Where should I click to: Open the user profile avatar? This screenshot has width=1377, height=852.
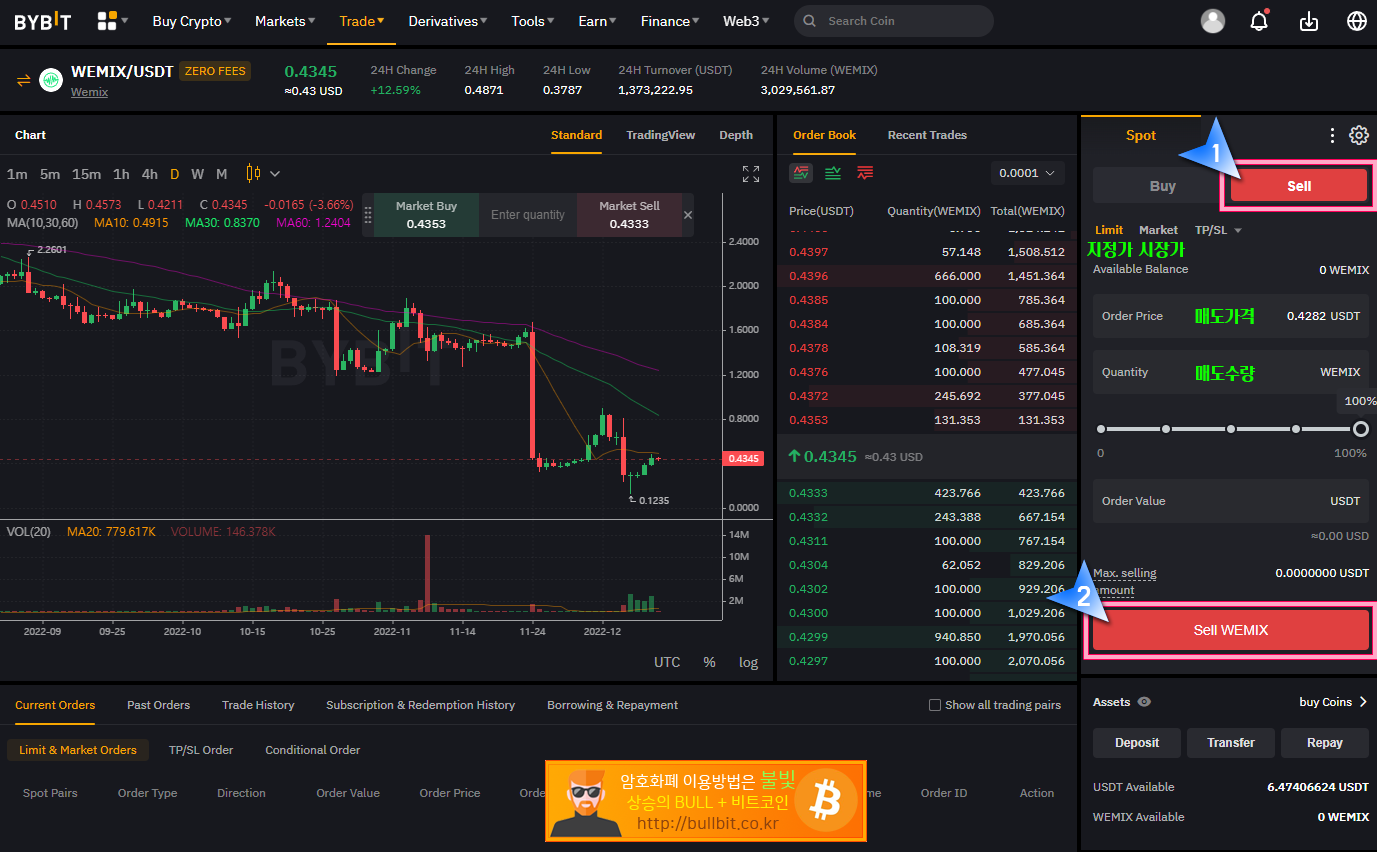[x=1212, y=21]
